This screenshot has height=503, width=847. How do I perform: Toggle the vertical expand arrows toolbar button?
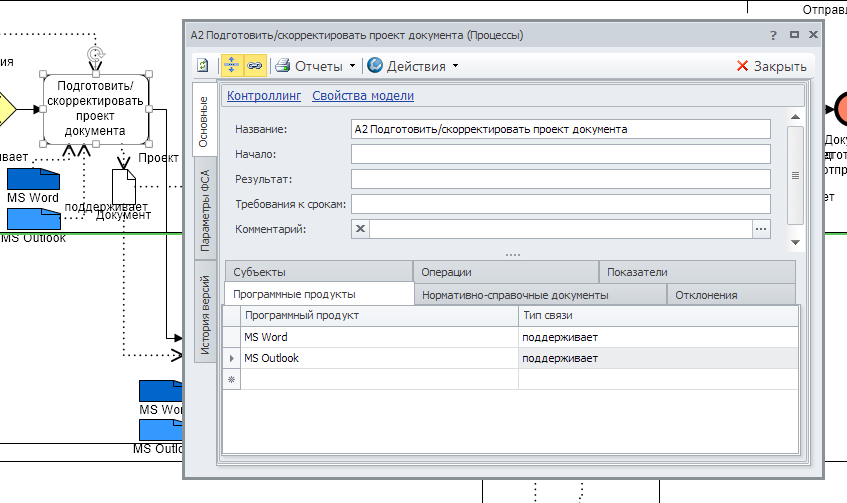click(x=231, y=66)
